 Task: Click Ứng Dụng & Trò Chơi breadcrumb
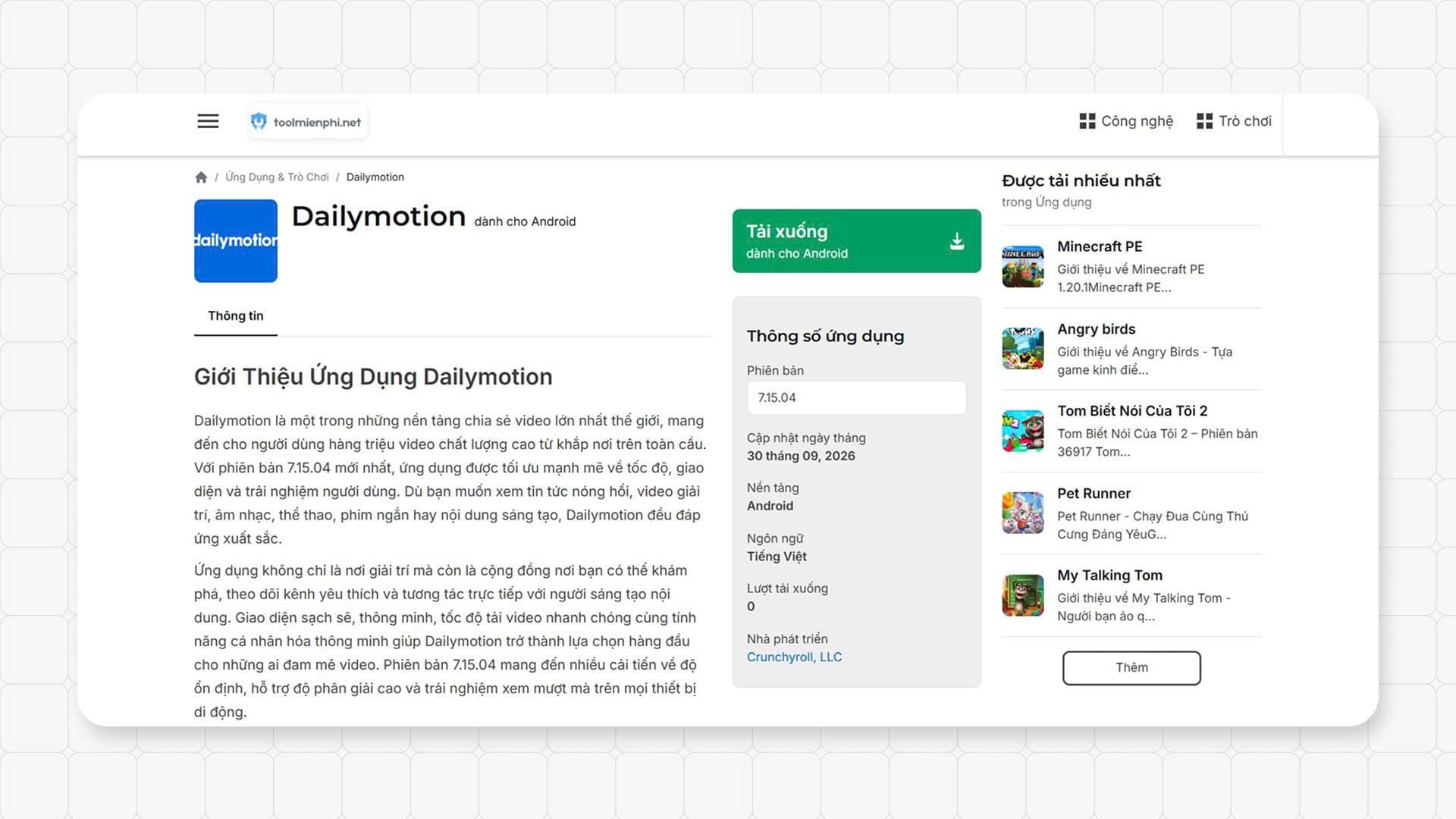pos(277,177)
